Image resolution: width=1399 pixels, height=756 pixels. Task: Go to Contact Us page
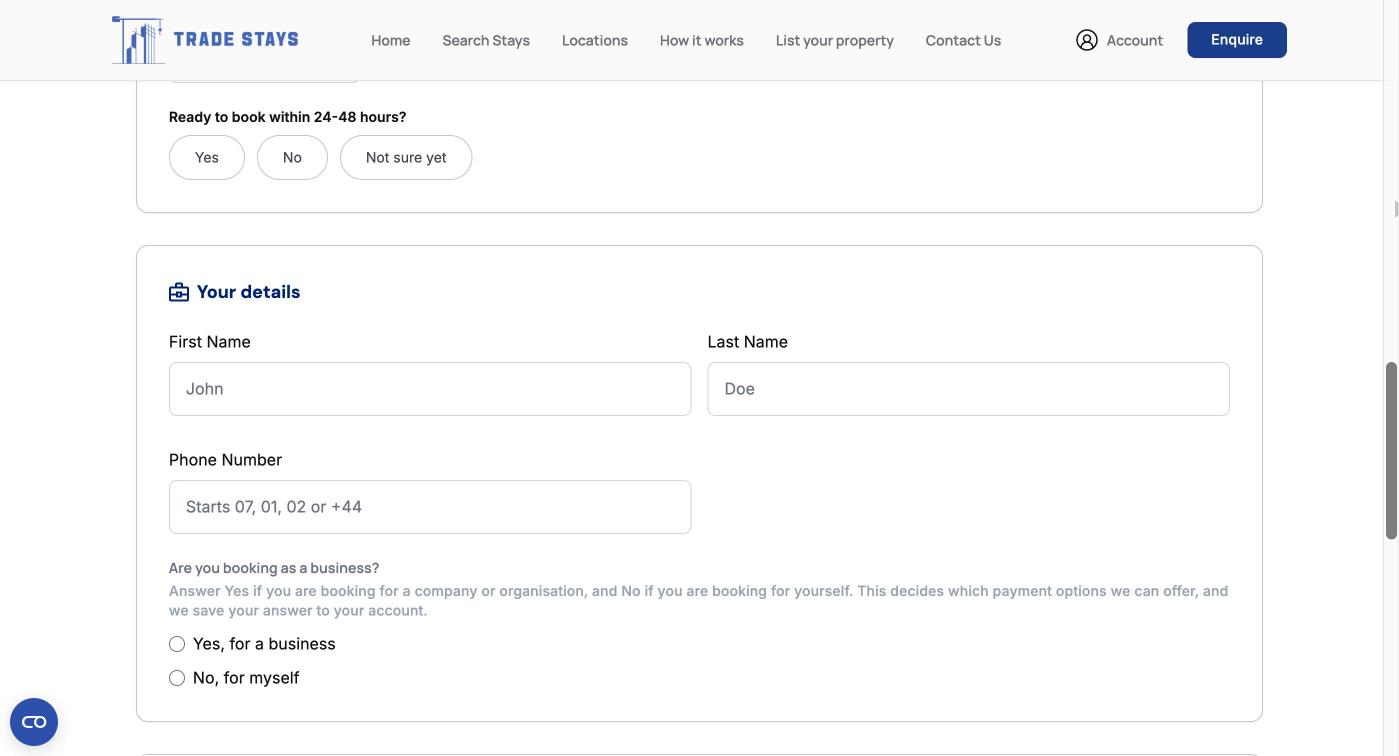(963, 40)
